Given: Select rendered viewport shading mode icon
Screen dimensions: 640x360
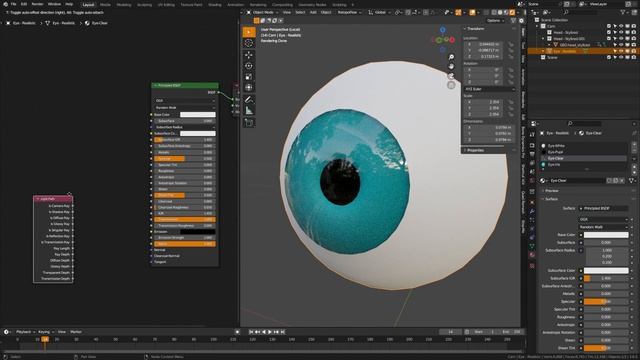Looking at the screenshot, I should [512, 13].
